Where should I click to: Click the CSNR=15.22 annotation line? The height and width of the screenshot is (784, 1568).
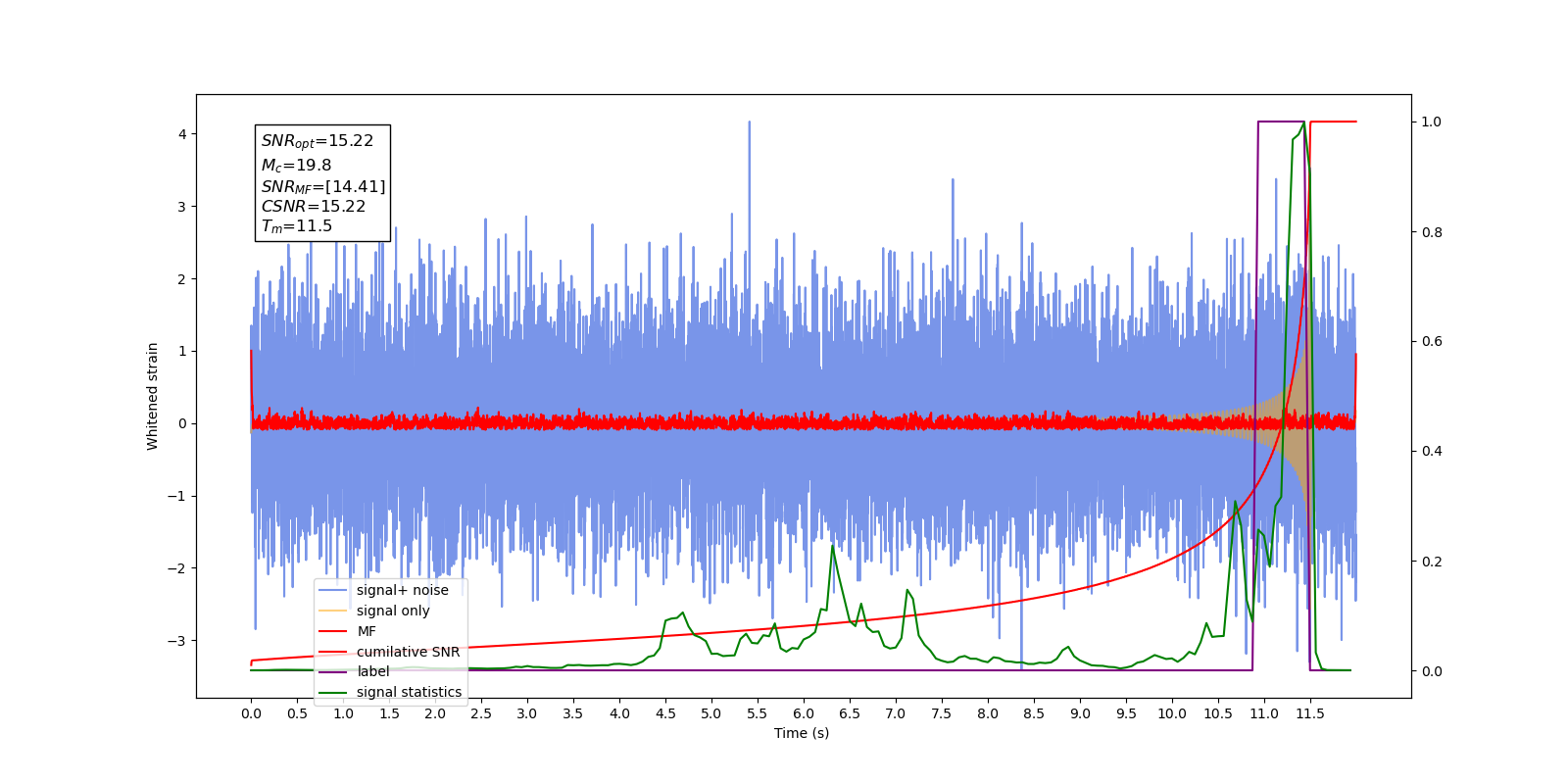[x=314, y=206]
